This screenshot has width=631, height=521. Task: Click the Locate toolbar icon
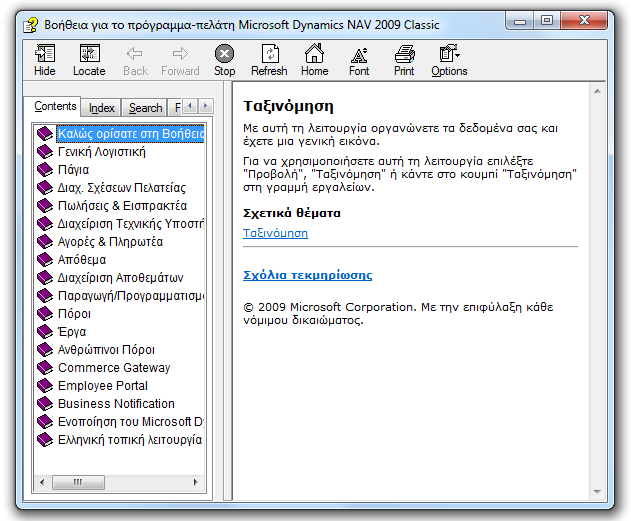(89, 54)
